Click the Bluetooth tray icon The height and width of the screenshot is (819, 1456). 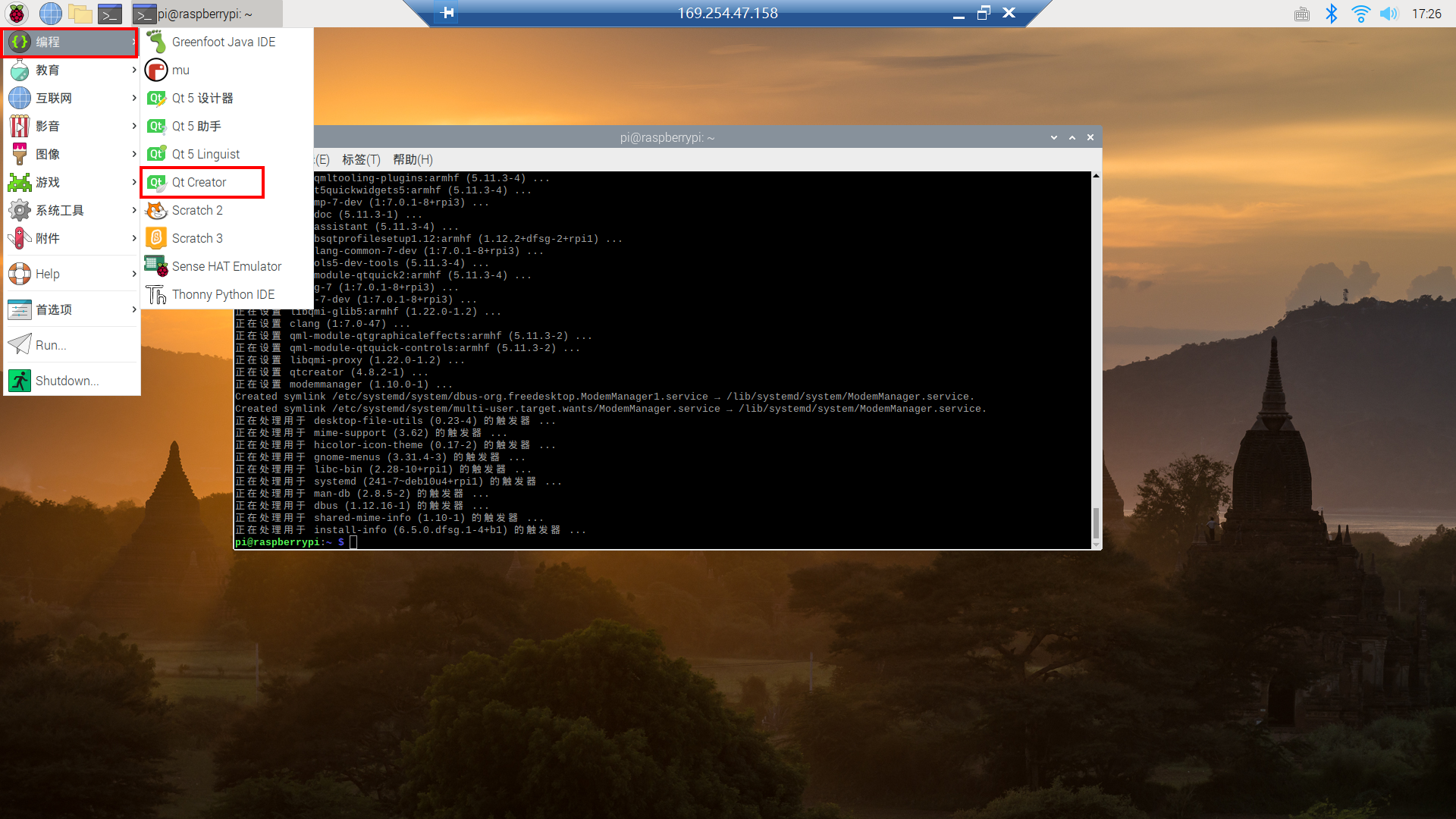coord(1331,13)
